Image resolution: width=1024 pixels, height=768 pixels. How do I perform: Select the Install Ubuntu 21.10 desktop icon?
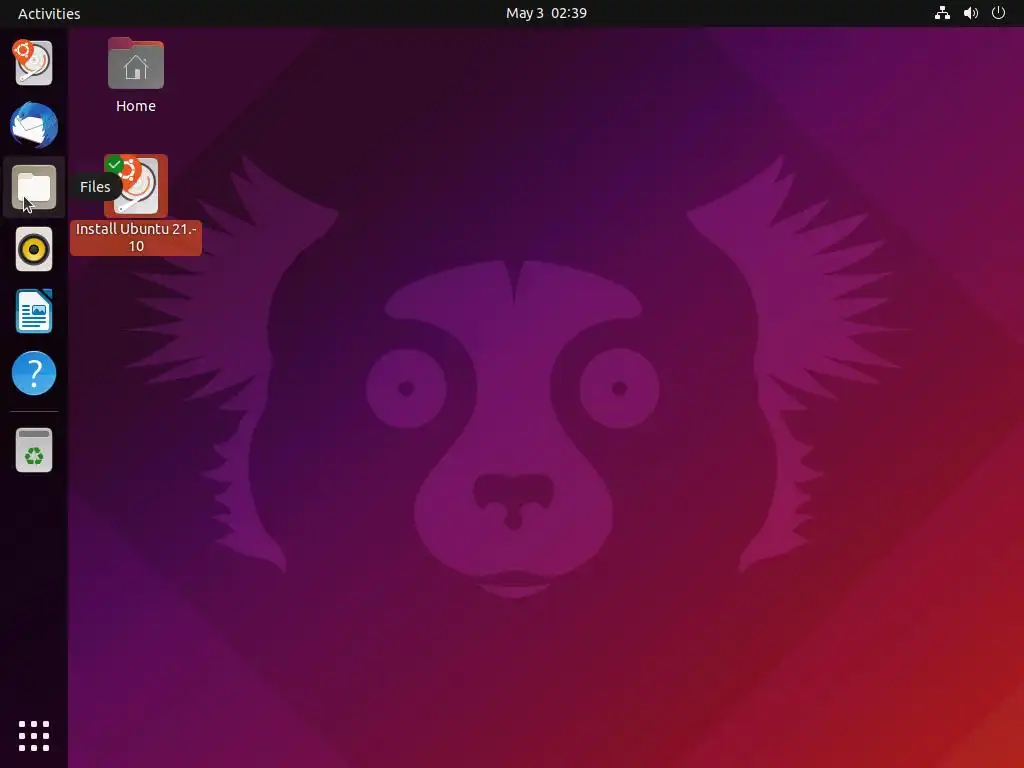(x=136, y=186)
